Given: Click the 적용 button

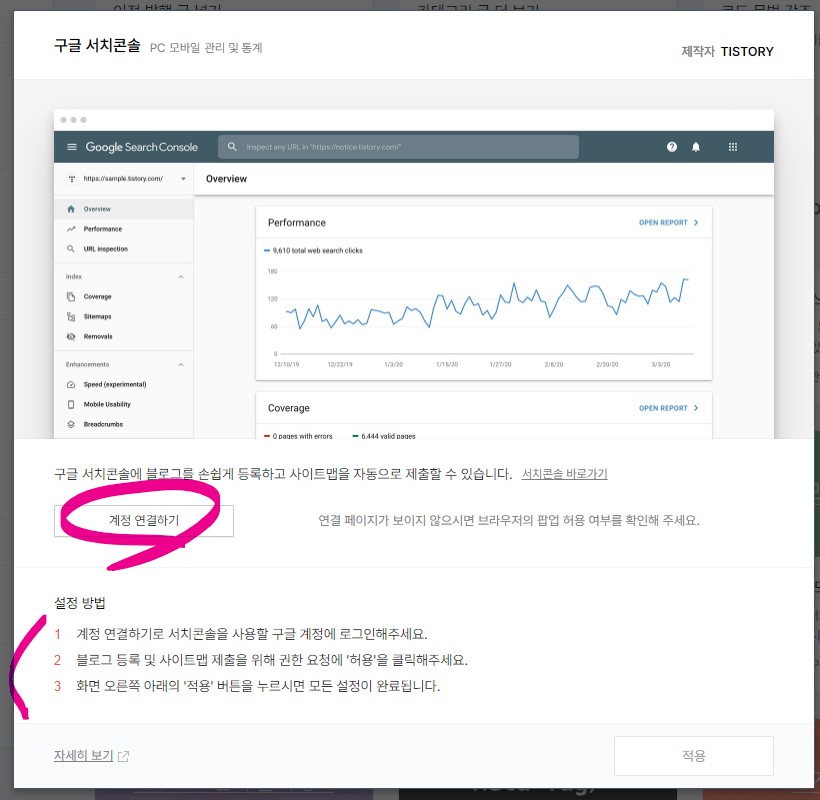Looking at the screenshot, I should click(693, 756).
